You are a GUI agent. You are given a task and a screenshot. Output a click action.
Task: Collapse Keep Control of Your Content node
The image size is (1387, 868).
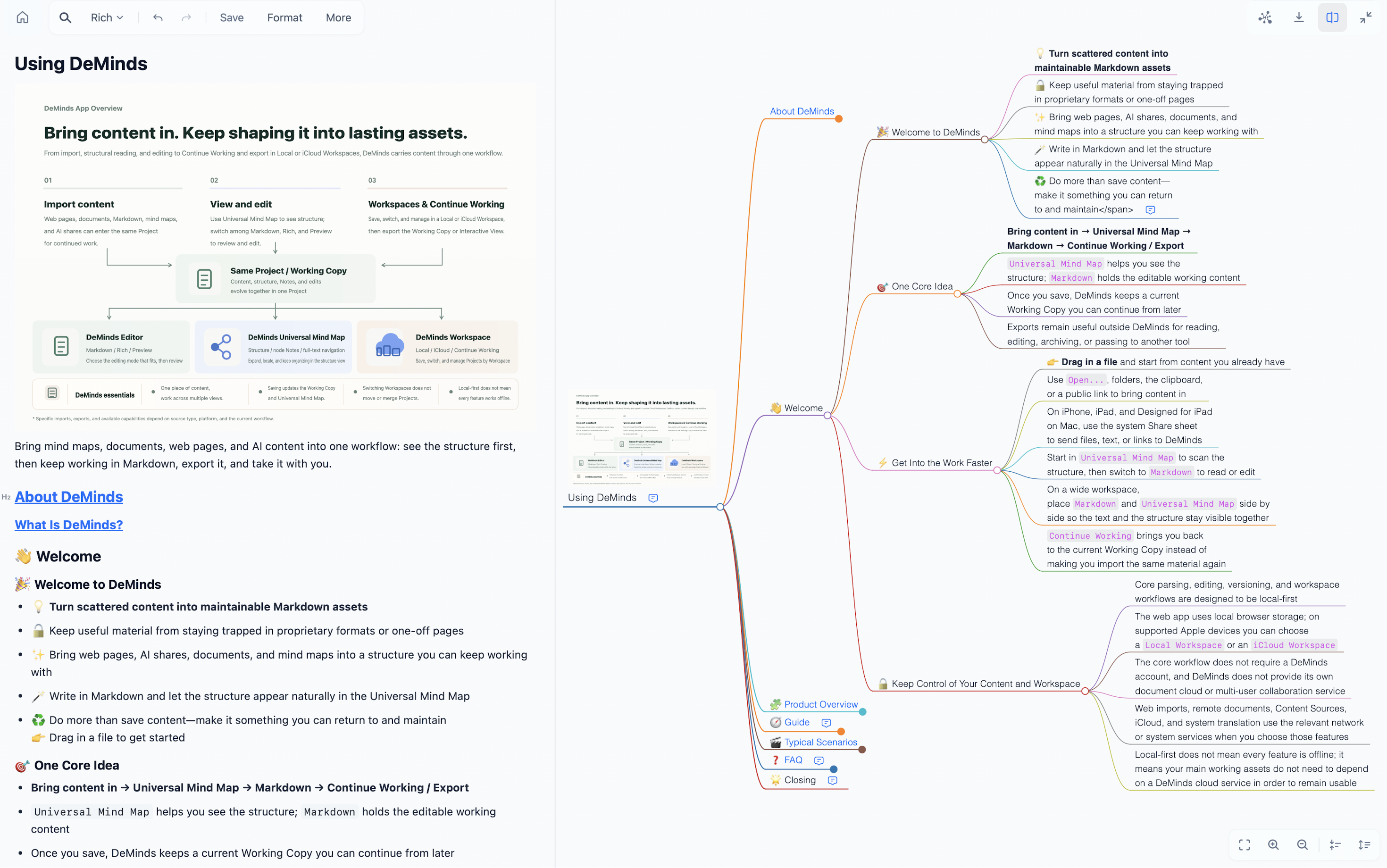(x=1085, y=691)
